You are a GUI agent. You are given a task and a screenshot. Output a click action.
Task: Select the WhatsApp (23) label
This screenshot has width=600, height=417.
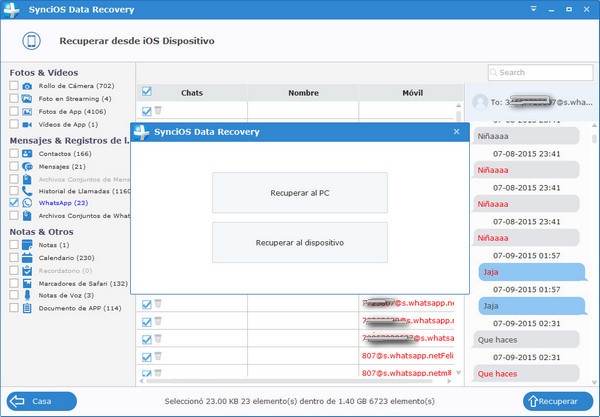pyautogui.click(x=63, y=203)
